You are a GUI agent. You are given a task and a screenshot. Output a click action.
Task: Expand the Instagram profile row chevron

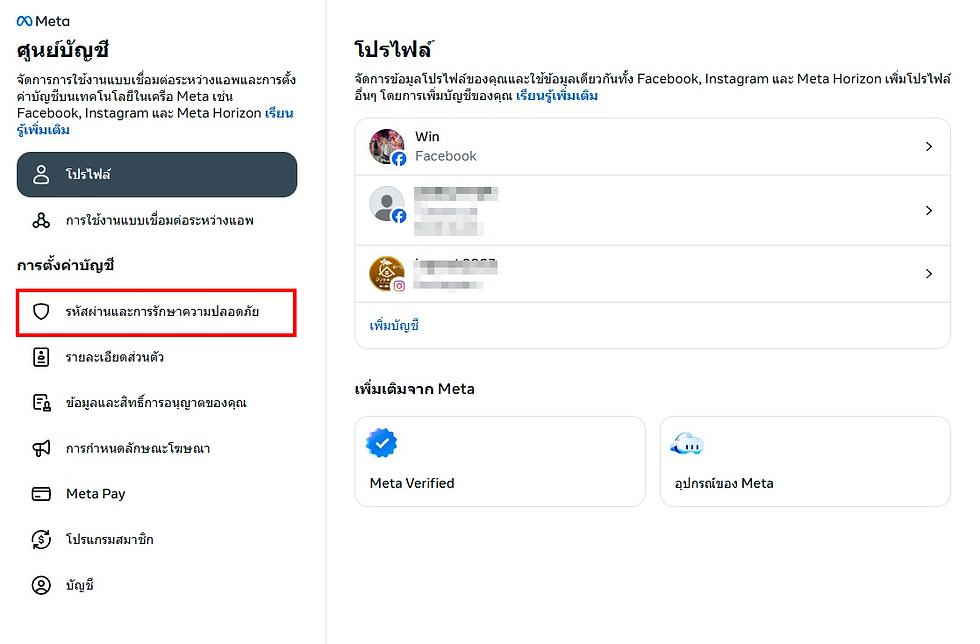pyautogui.click(x=928, y=274)
